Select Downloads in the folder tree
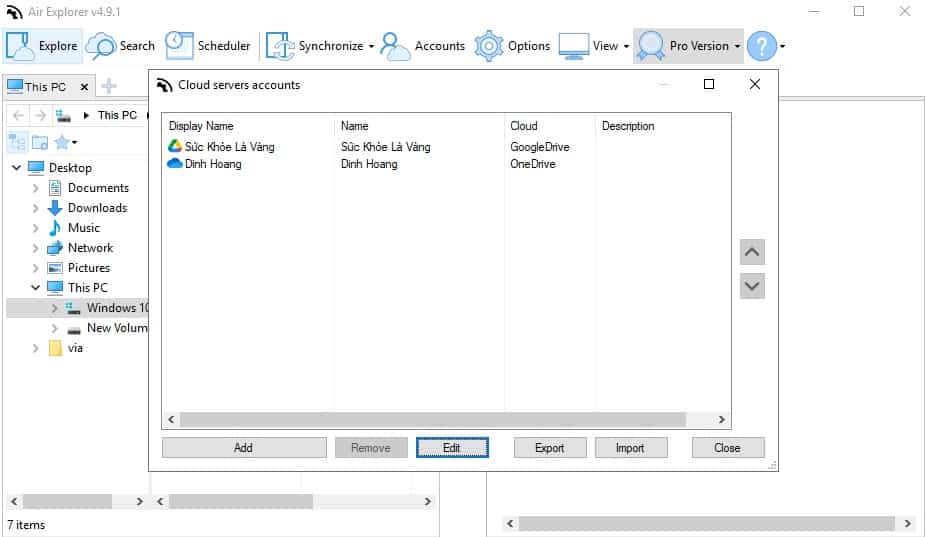Image resolution: width=926 pixels, height=537 pixels. point(97,208)
